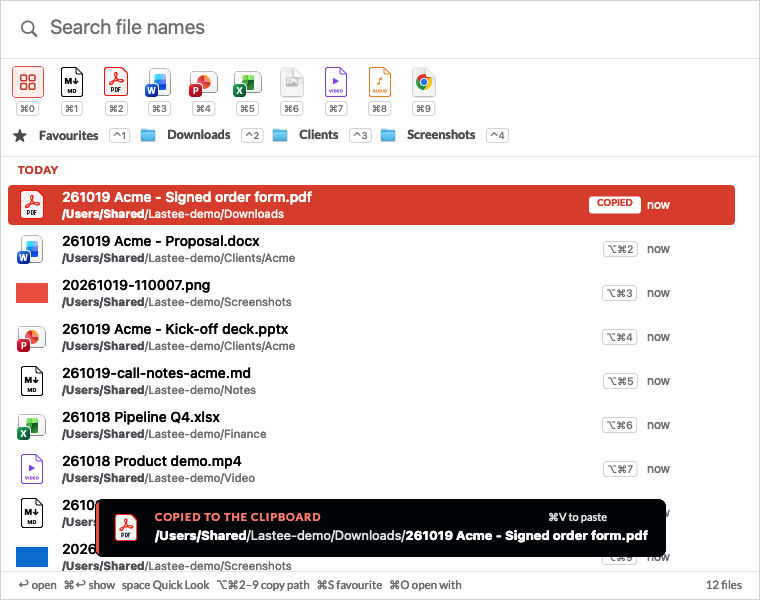Click the open hint in footer

click(38, 585)
